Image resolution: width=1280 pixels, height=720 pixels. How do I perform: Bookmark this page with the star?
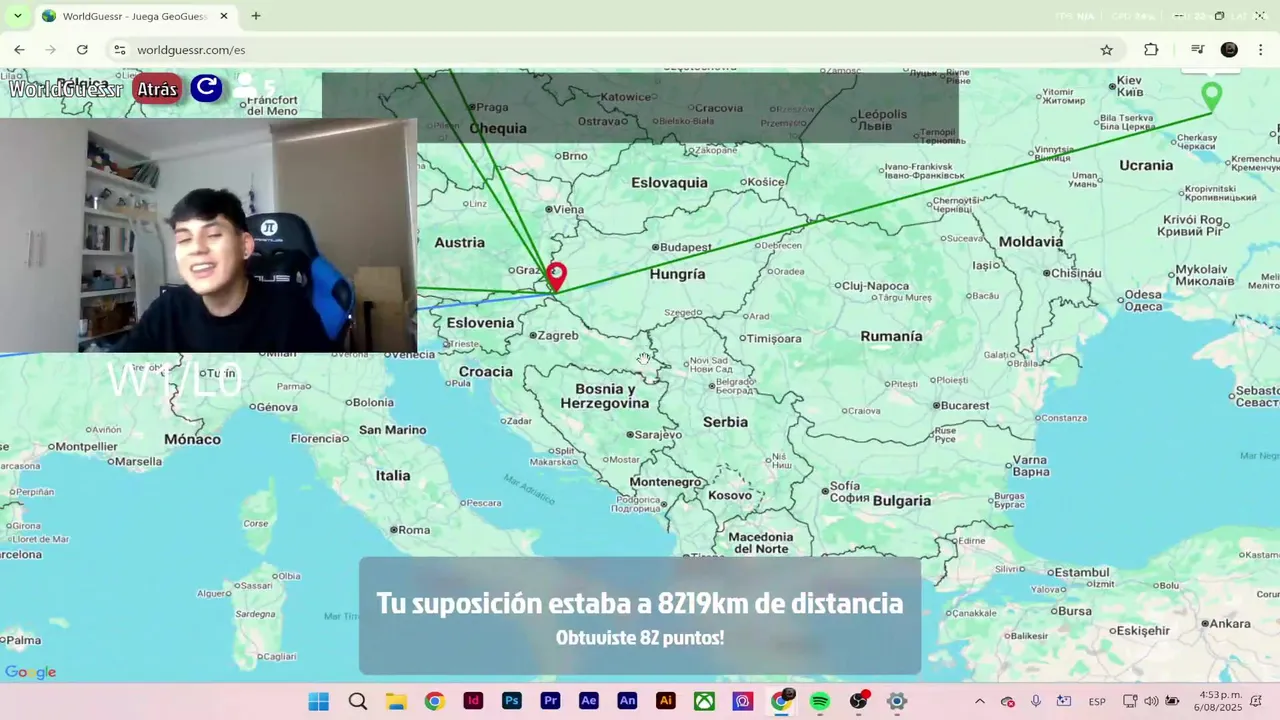point(1106,50)
